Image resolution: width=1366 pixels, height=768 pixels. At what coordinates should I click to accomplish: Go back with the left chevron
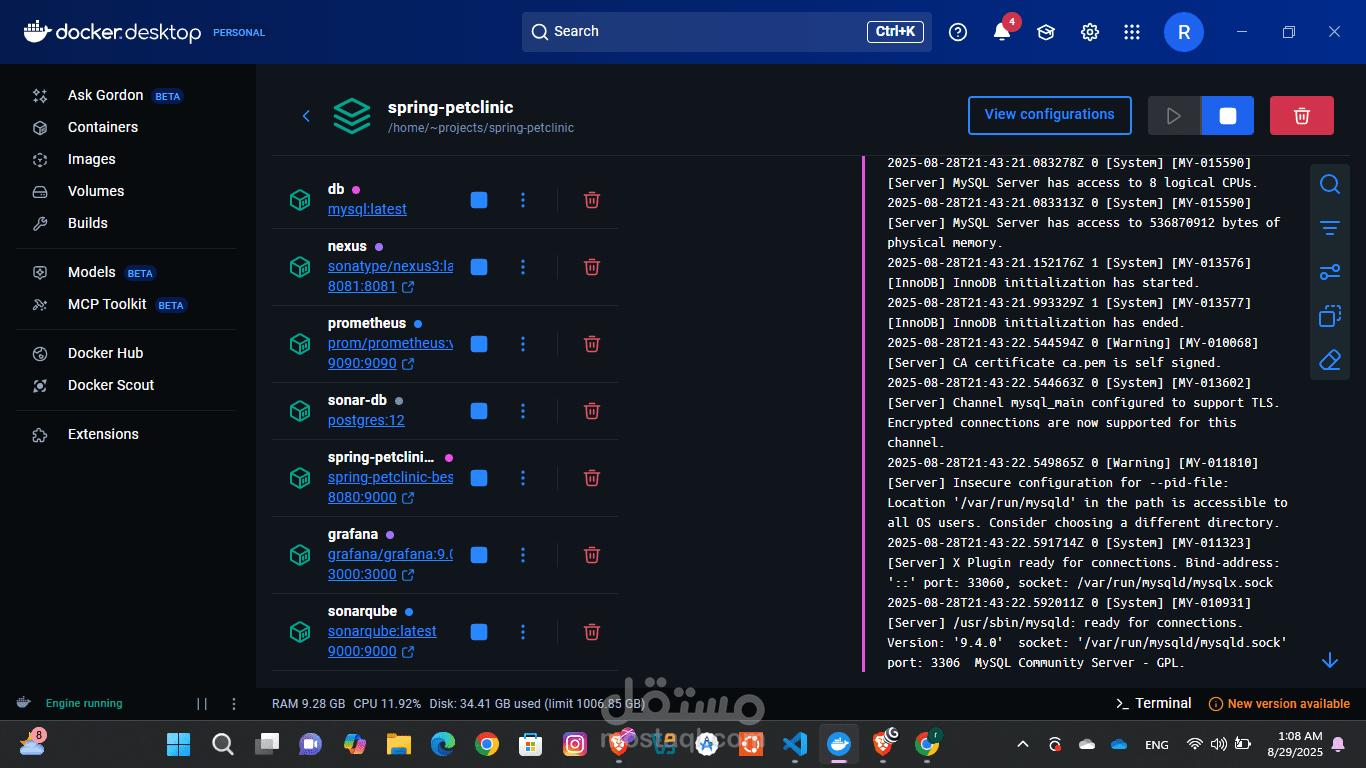306,116
